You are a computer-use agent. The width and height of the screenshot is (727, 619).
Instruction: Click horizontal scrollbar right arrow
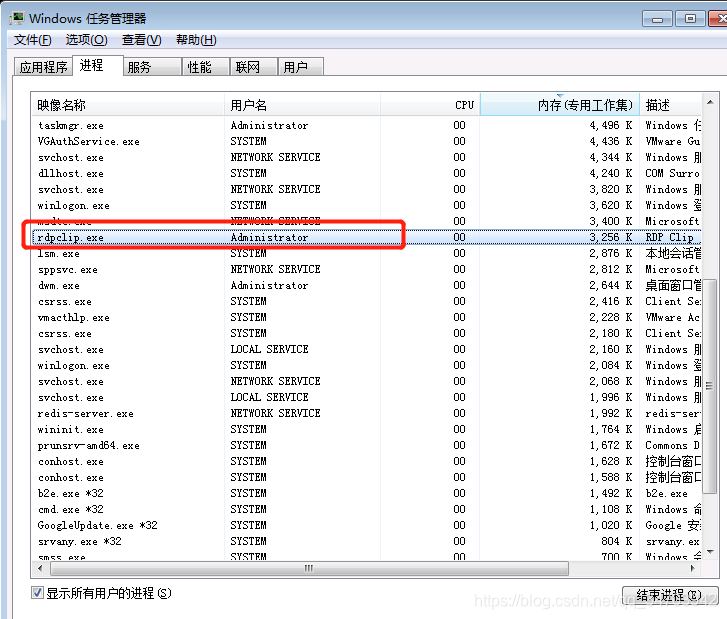(x=693, y=568)
